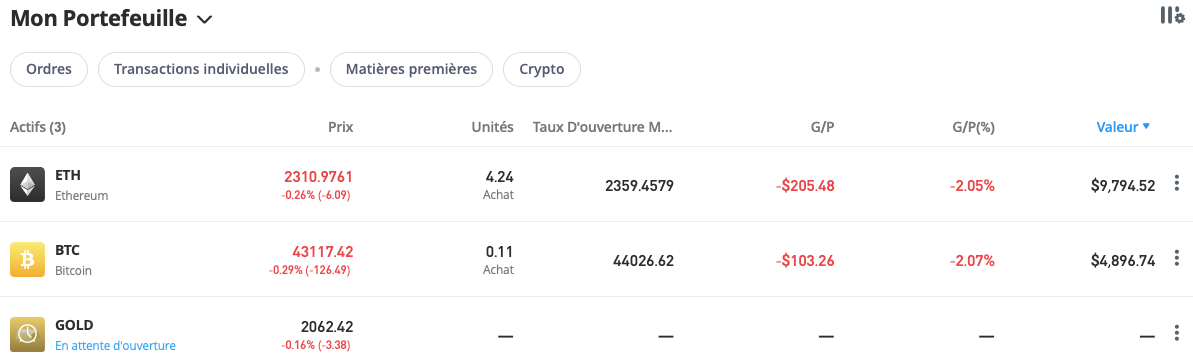Click the Actifs (3) column header

pos(38,127)
